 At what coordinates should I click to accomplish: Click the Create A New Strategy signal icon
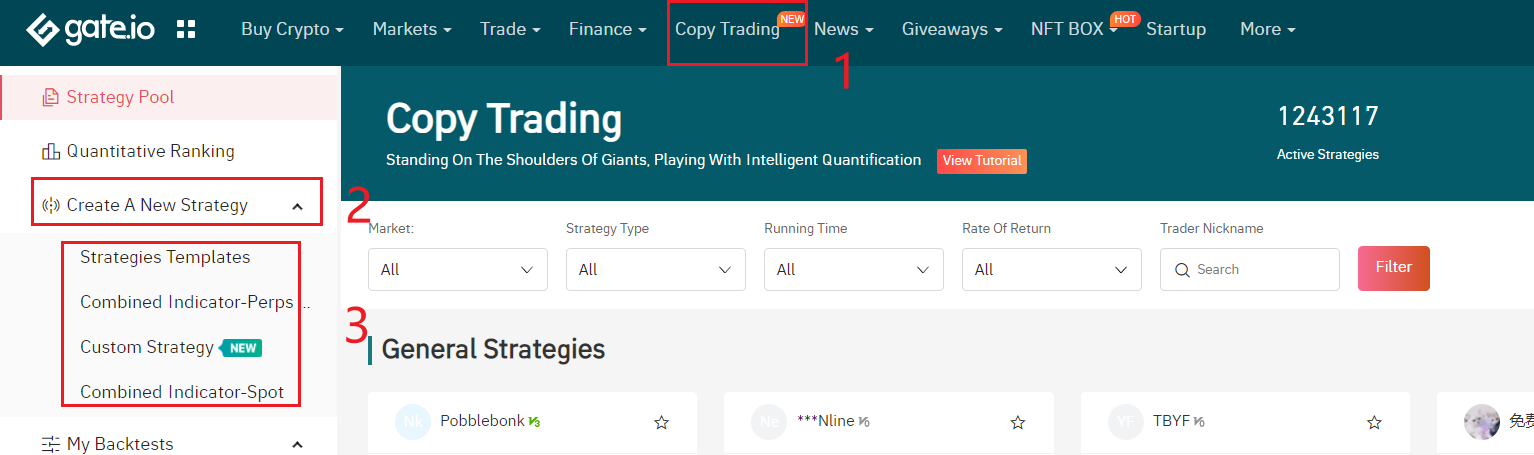click(x=50, y=206)
